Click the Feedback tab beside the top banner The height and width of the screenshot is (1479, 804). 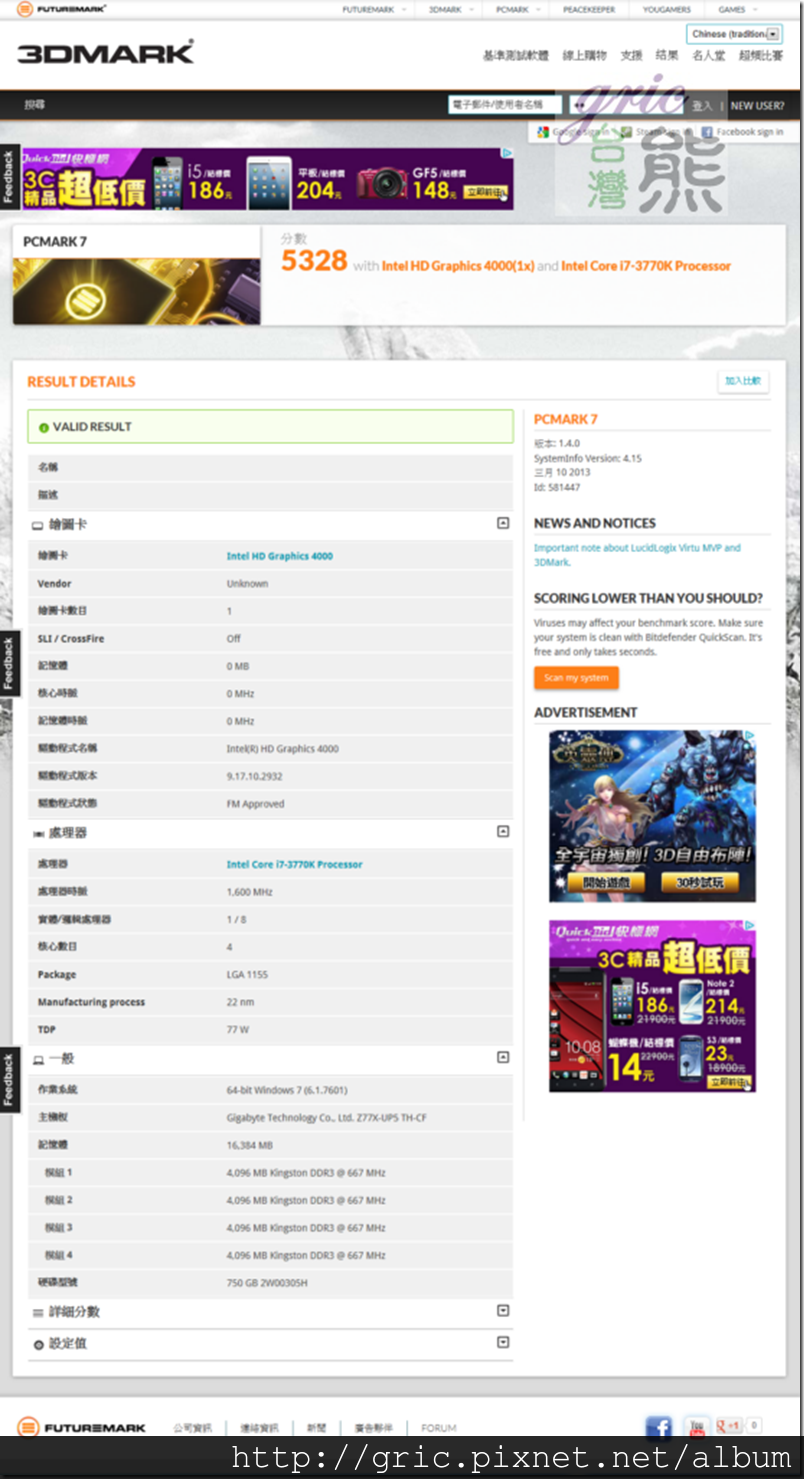coord(9,176)
